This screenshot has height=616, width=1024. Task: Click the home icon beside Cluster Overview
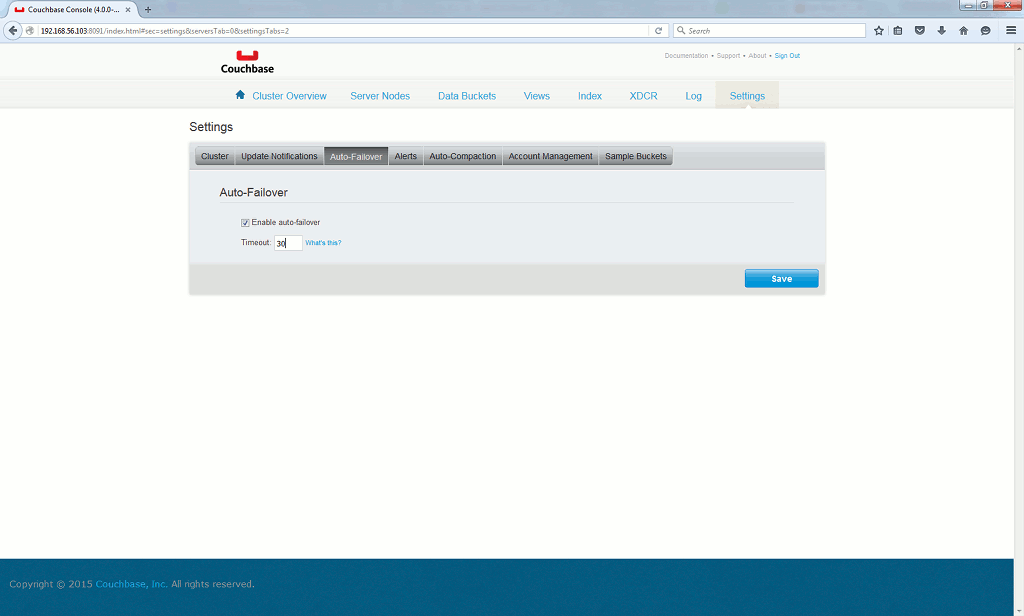(240, 95)
